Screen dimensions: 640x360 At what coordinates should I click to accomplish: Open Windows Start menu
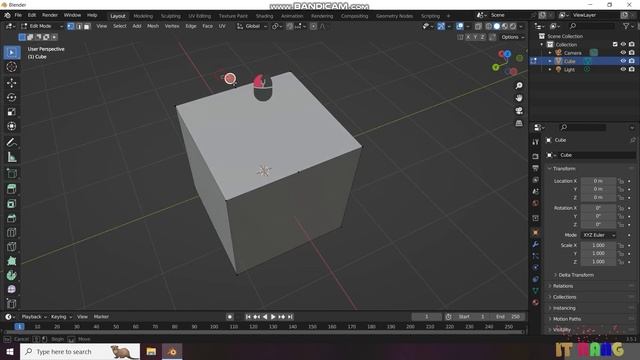10,352
